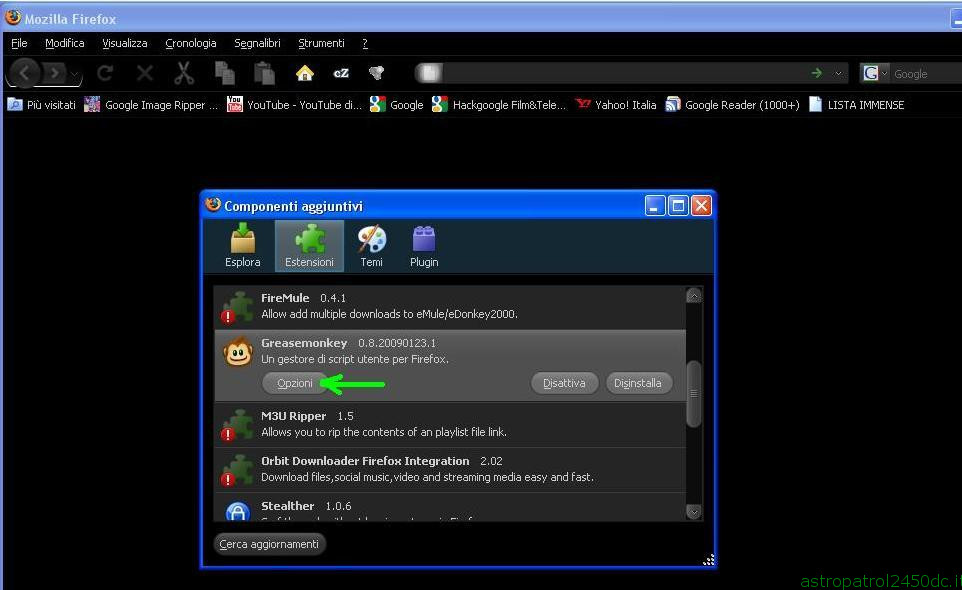Open the Segnalibri menu
The width and height of the screenshot is (962, 590).
pos(257,43)
